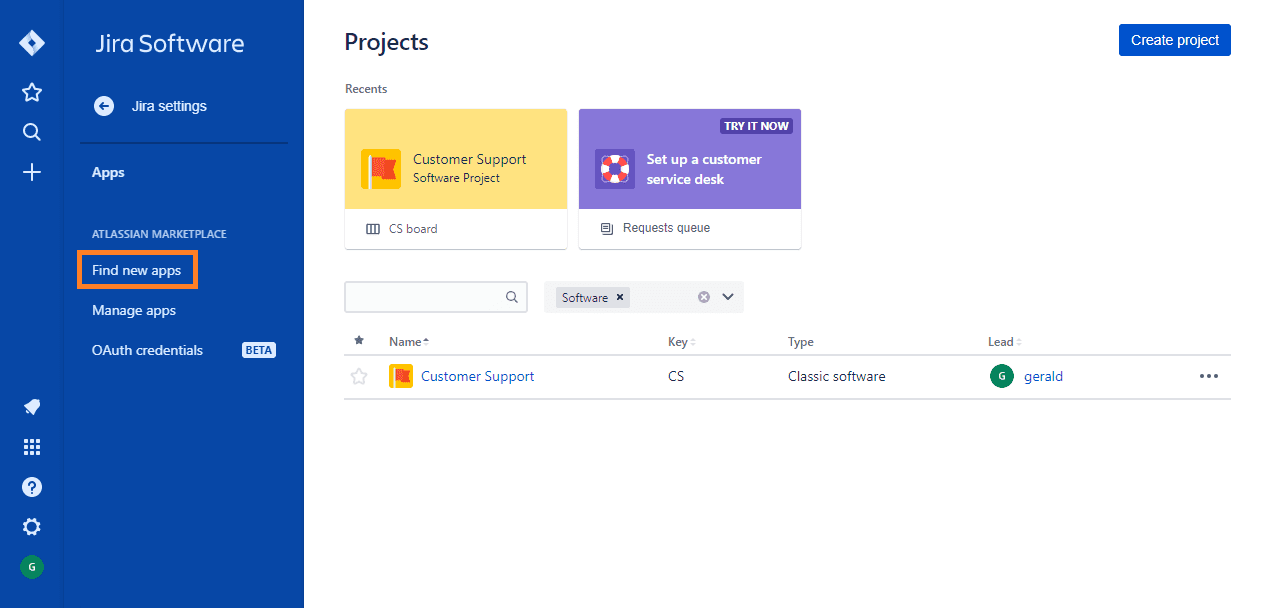Click the Customer Support row project icon
Screen dimensions: 1271x608
401,376
